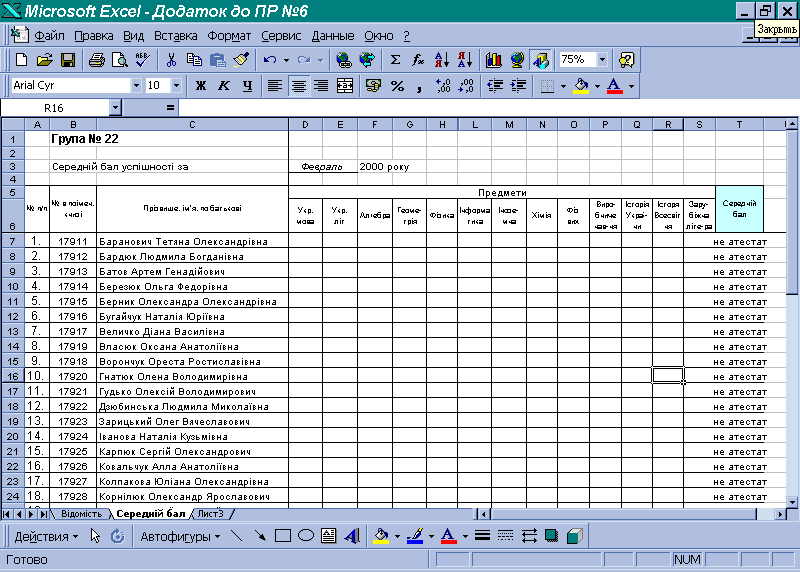This screenshot has height=572, width=800.
Task: Click formatting toolbar Font Color A
Action: pos(615,86)
